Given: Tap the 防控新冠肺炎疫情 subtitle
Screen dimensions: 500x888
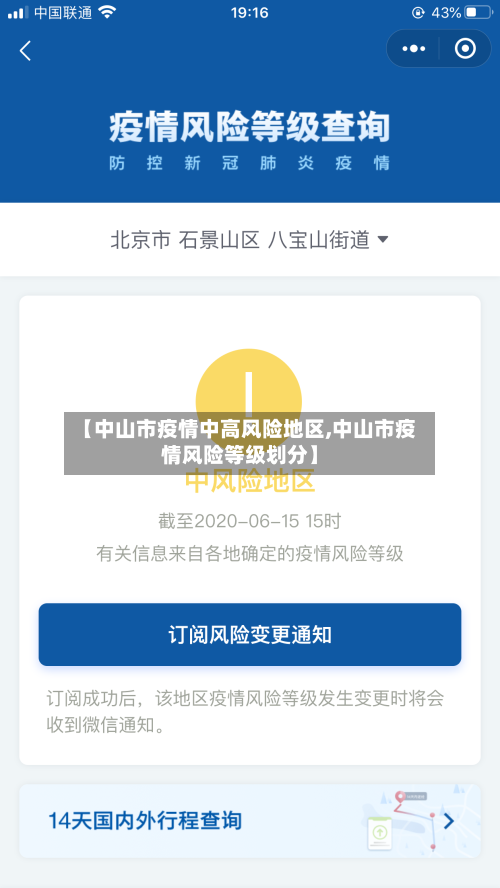Looking at the screenshot, I should pyautogui.click(x=250, y=164).
